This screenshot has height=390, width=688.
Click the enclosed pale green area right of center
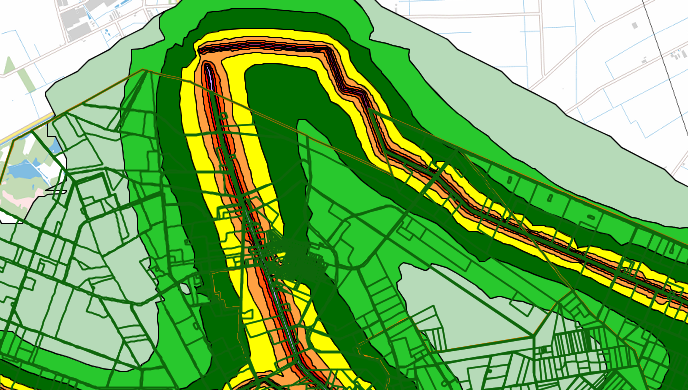(465, 303)
